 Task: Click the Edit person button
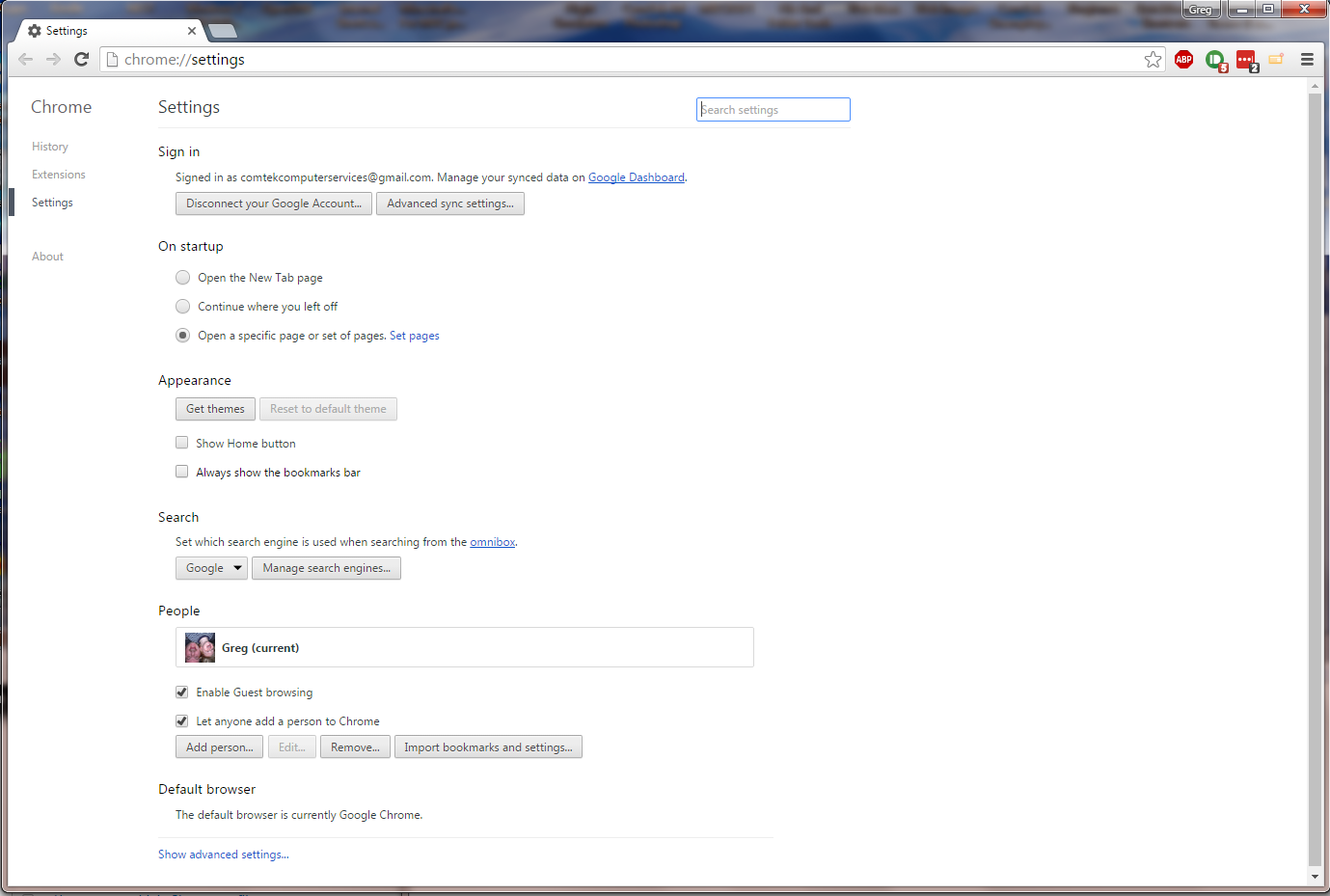click(x=291, y=747)
